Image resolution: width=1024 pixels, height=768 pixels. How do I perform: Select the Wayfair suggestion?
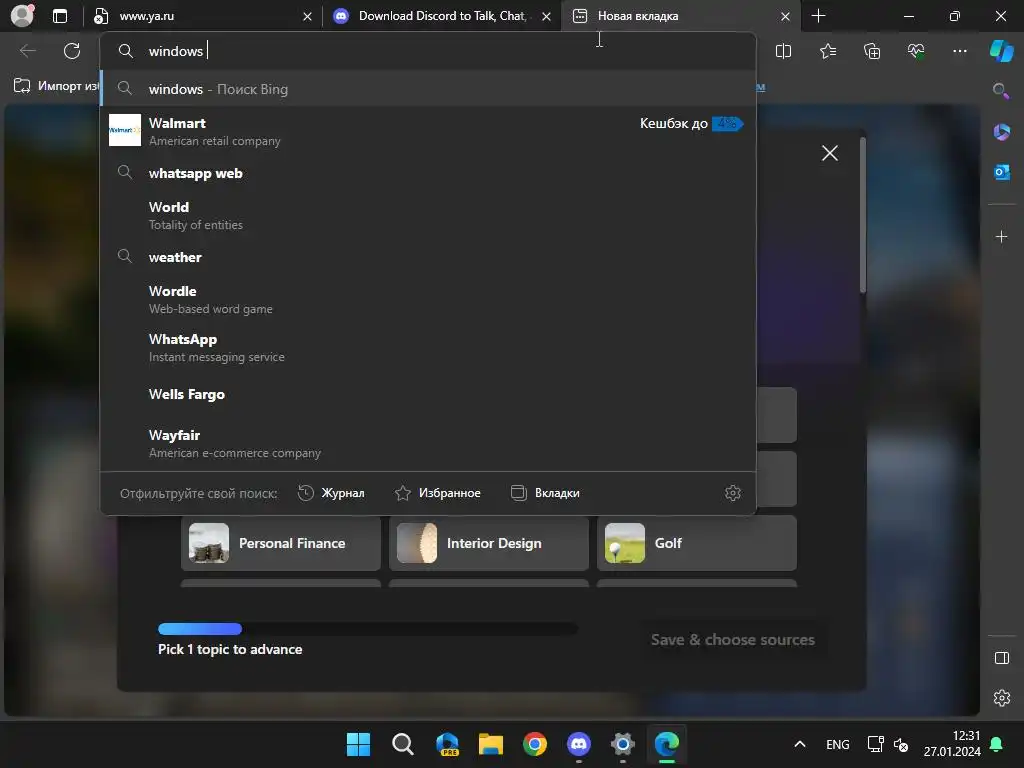428,443
